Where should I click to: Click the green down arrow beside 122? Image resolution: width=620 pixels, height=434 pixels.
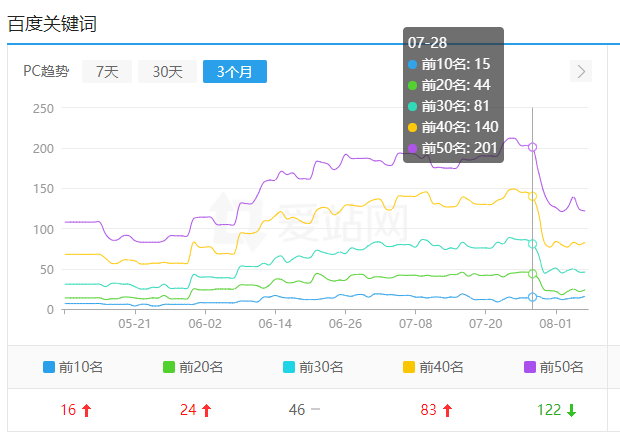click(571, 410)
